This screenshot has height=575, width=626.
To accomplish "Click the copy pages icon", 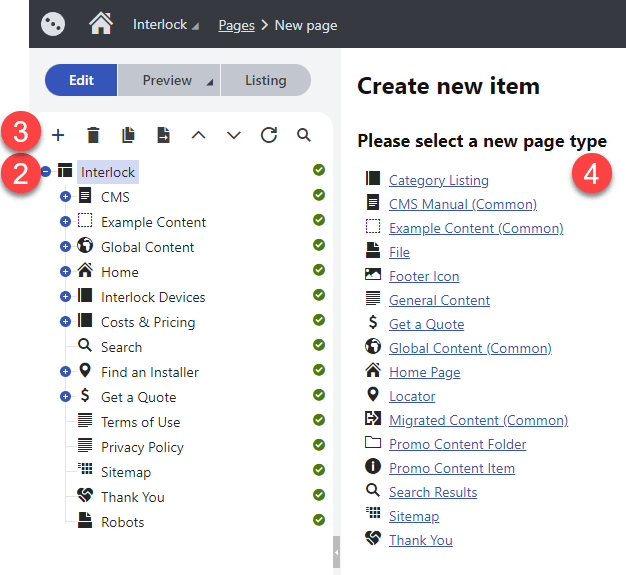I will pyautogui.click(x=128, y=135).
